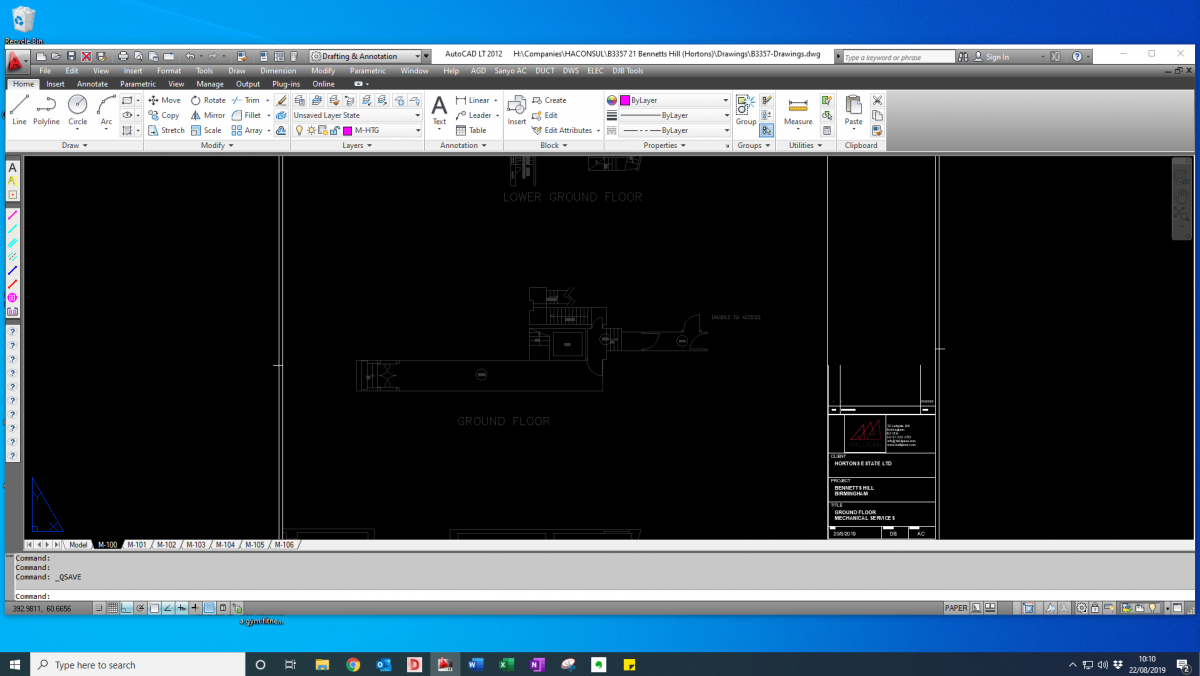This screenshot has height=676, width=1200.
Task: Click Edit Attributes in Block panel
Action: (x=567, y=130)
